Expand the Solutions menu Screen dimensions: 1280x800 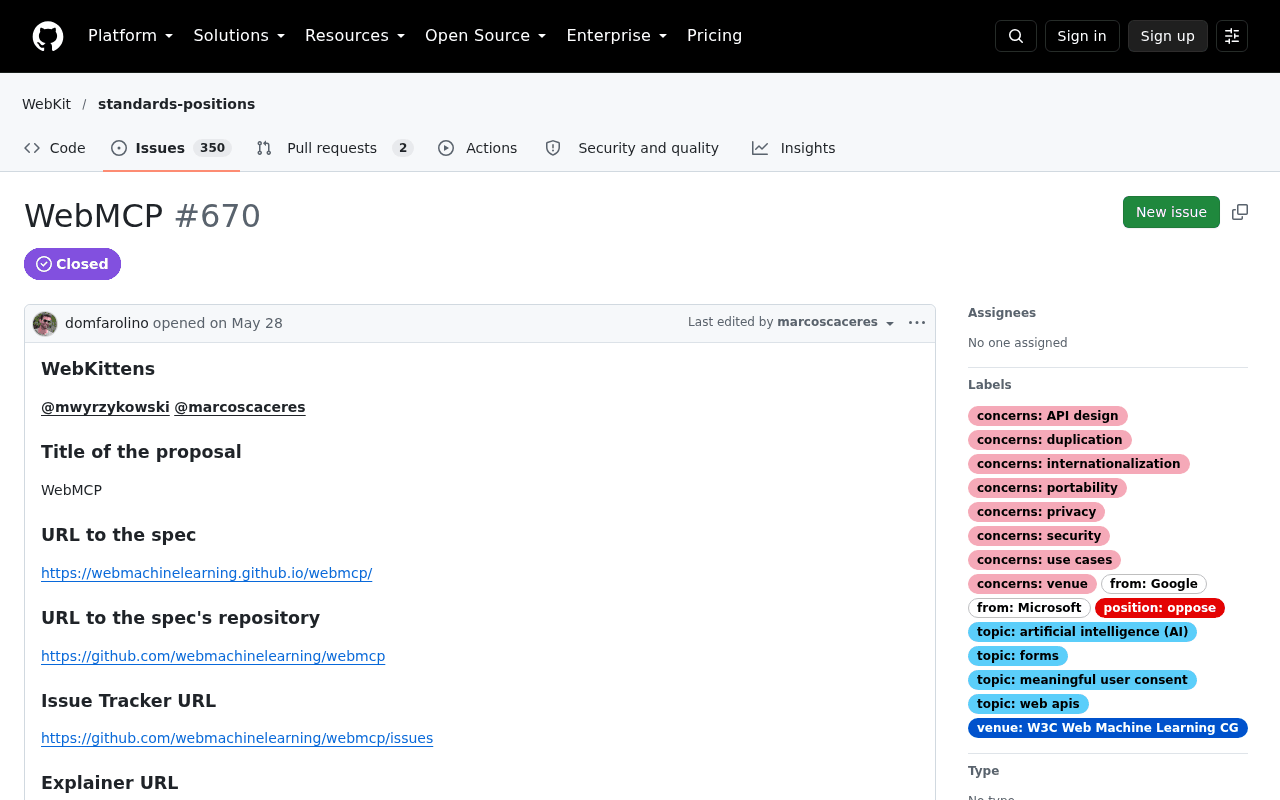coord(239,36)
